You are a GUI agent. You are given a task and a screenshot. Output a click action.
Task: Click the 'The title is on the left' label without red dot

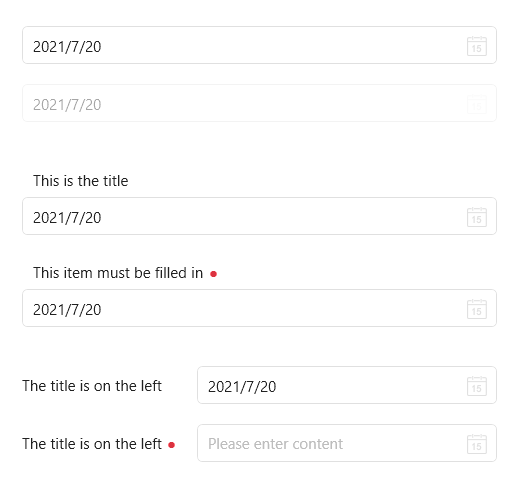[x=92, y=386]
